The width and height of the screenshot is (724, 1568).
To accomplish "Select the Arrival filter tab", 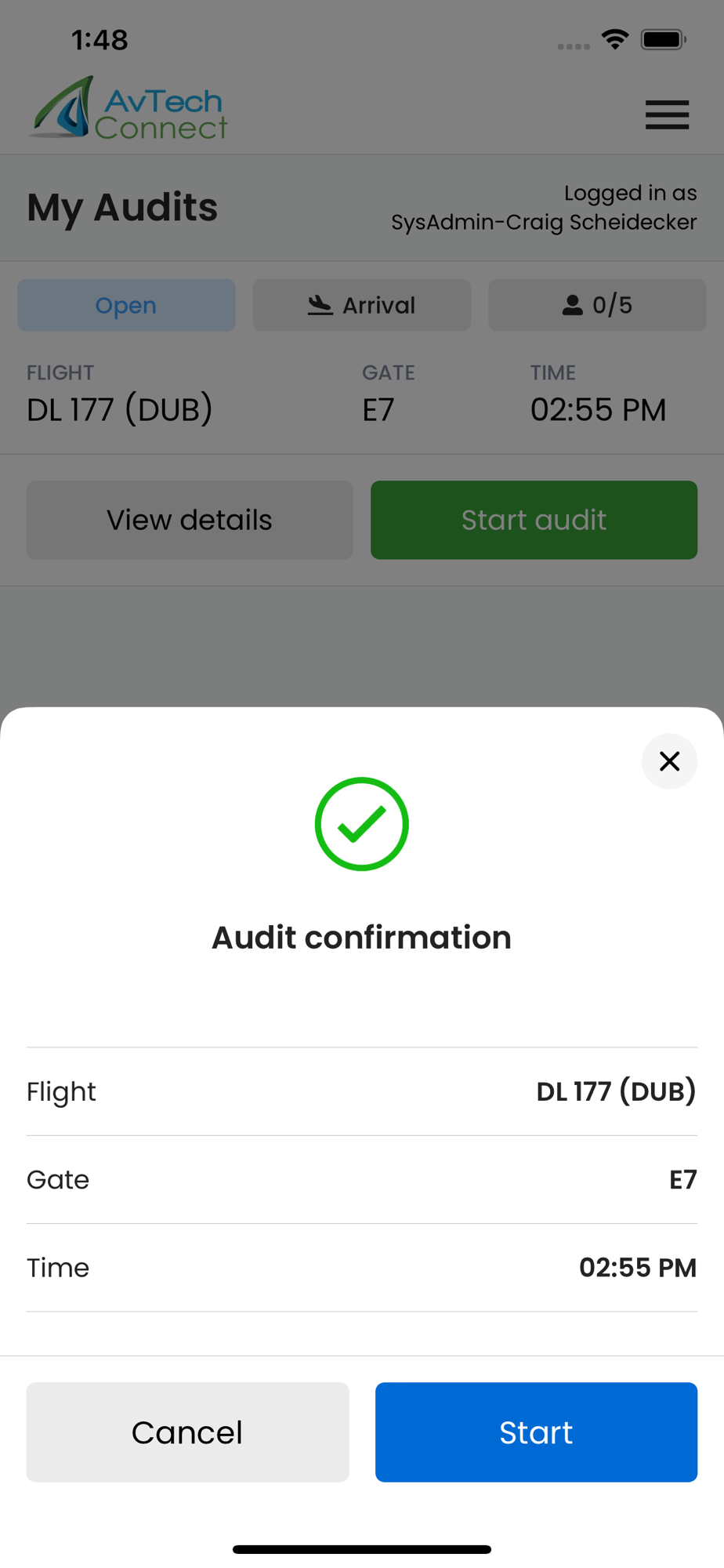I will [x=362, y=305].
